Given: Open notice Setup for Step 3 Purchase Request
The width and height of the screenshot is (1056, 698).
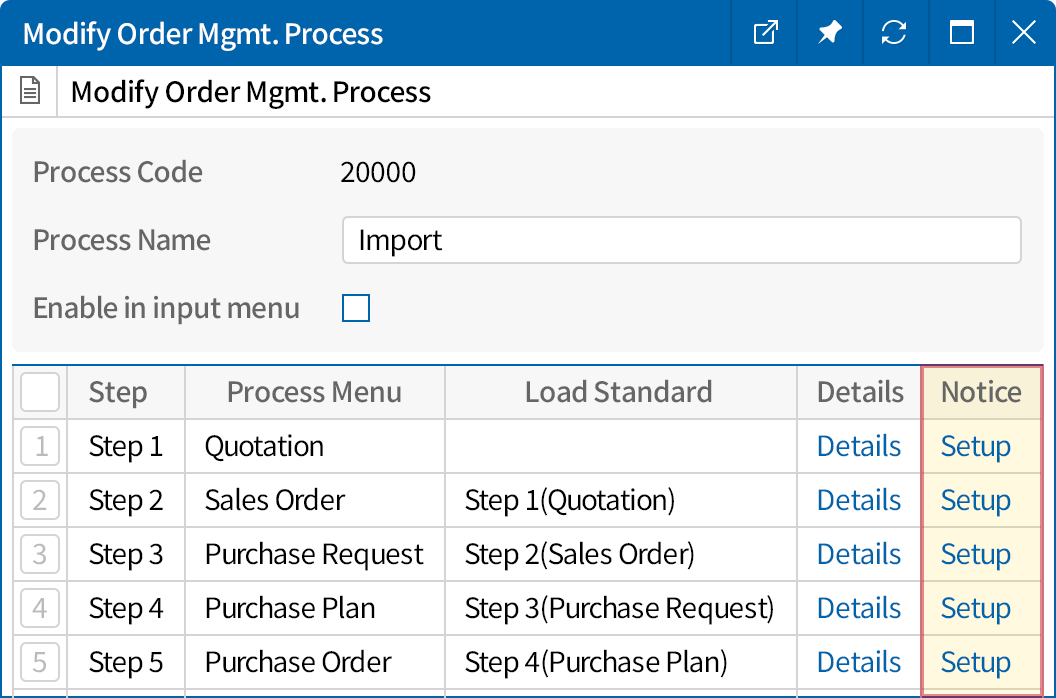Looking at the screenshot, I should click(x=975, y=554).
